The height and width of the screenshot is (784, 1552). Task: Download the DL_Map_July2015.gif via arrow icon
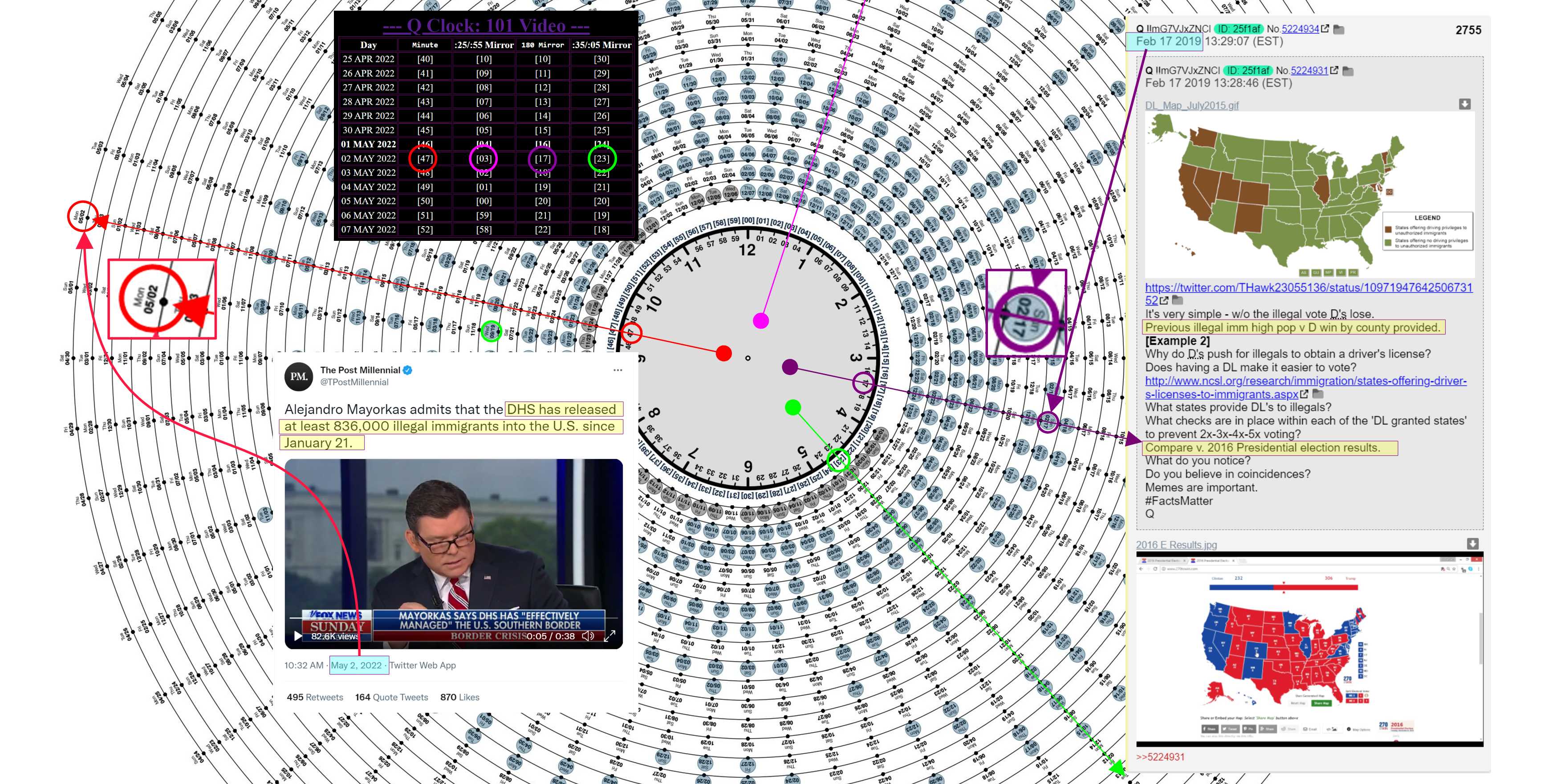click(x=1465, y=104)
